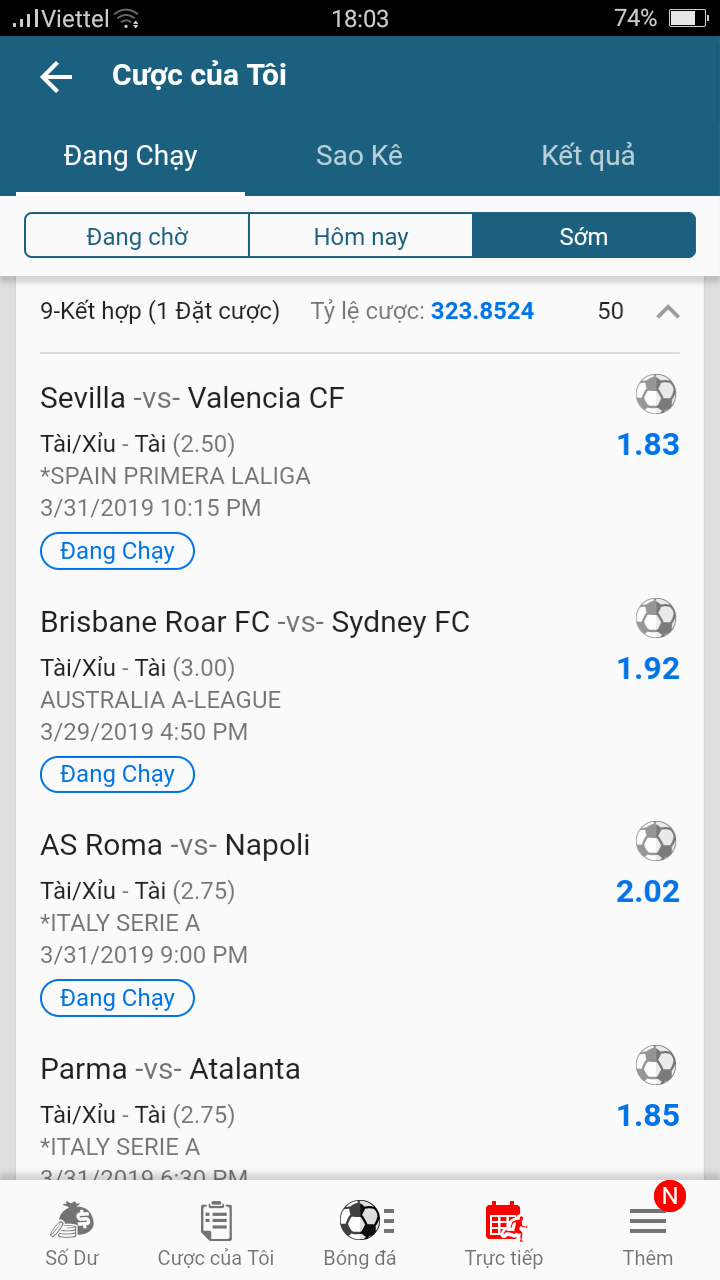
Task: Select the Sớm filter
Action: [x=583, y=237]
